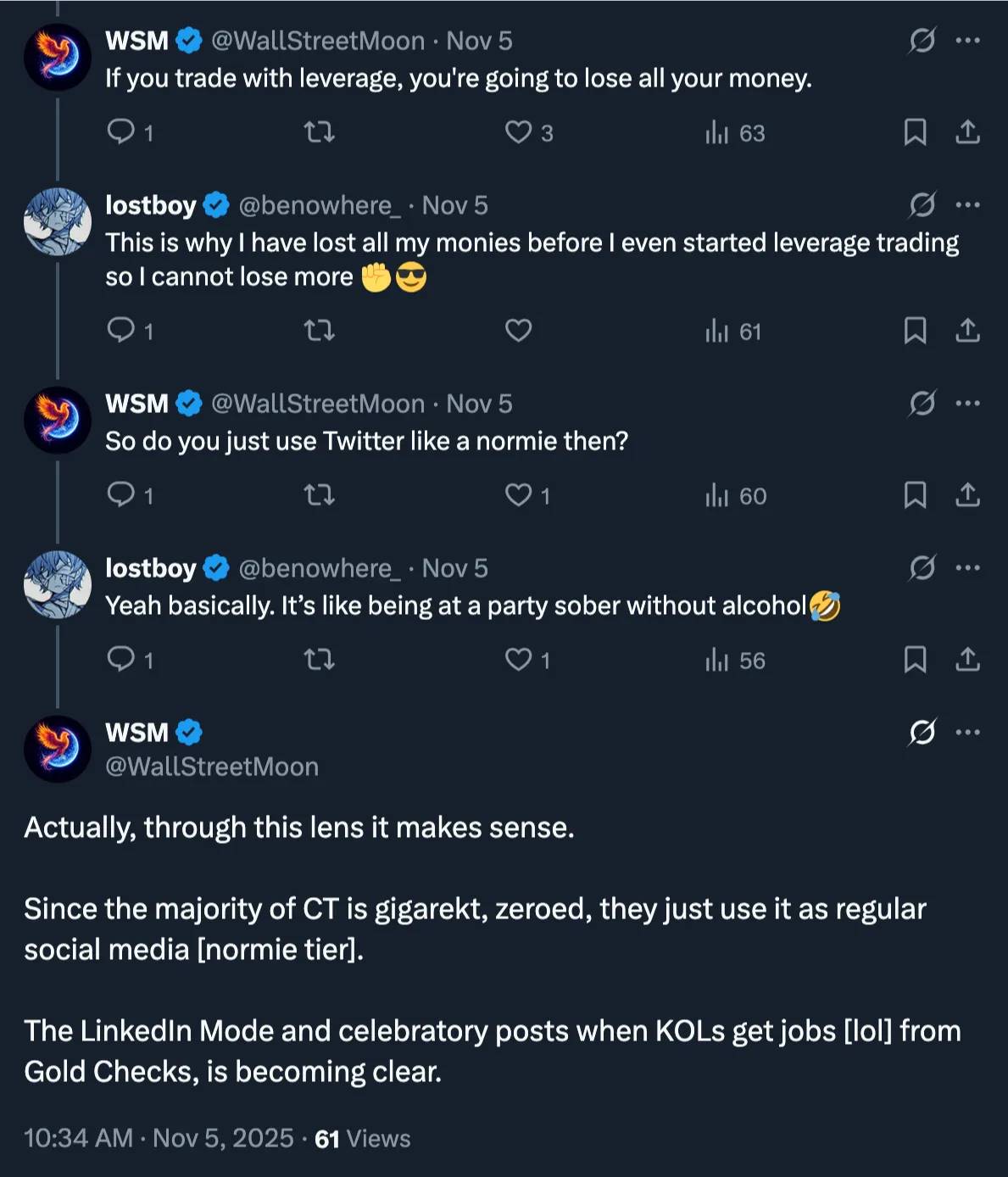Click WSM's verified blue checkmark badge

(x=187, y=40)
